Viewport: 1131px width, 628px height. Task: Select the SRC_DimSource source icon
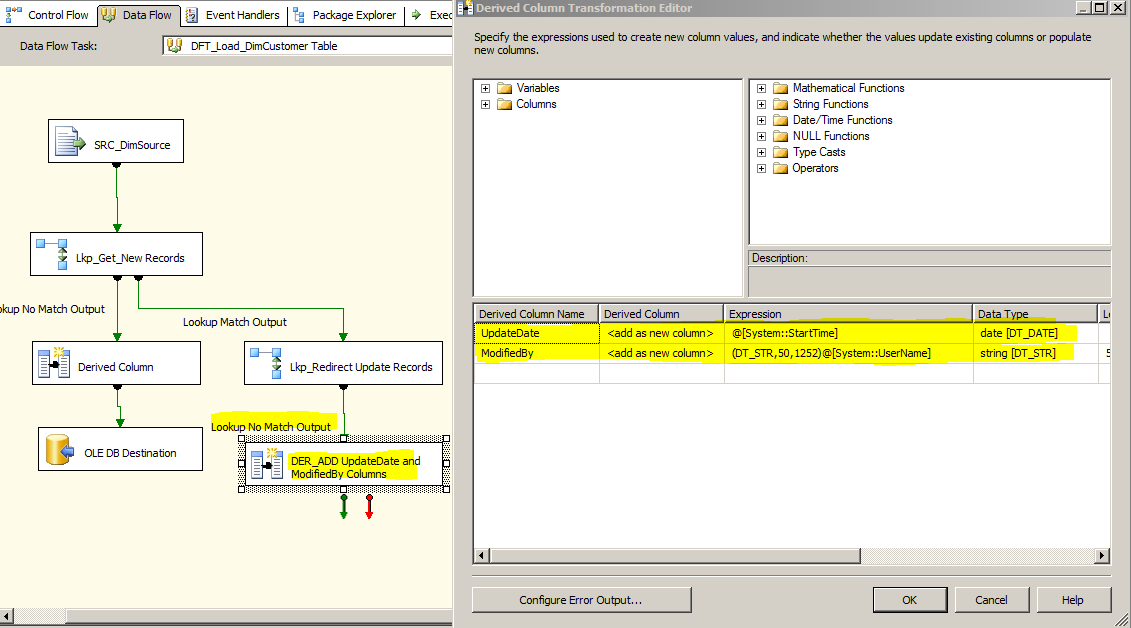[x=65, y=140]
